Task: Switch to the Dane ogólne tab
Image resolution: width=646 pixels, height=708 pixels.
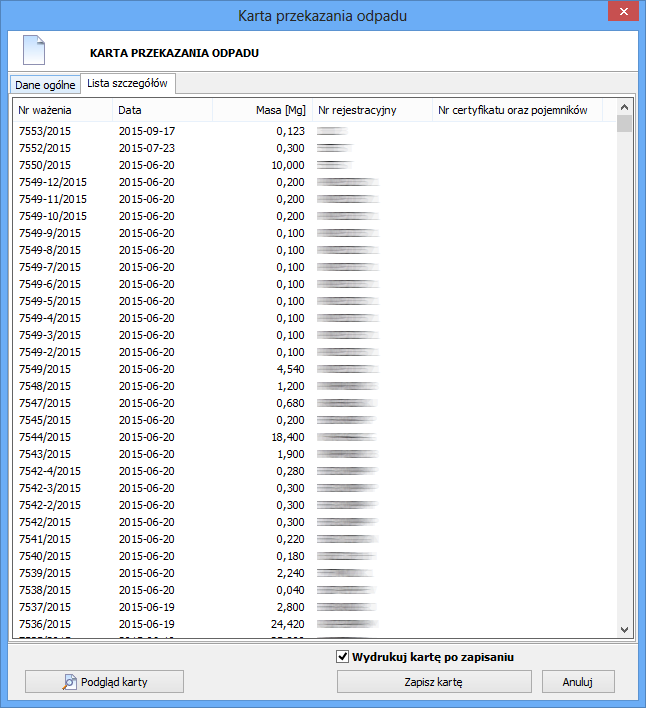Action: (x=45, y=85)
